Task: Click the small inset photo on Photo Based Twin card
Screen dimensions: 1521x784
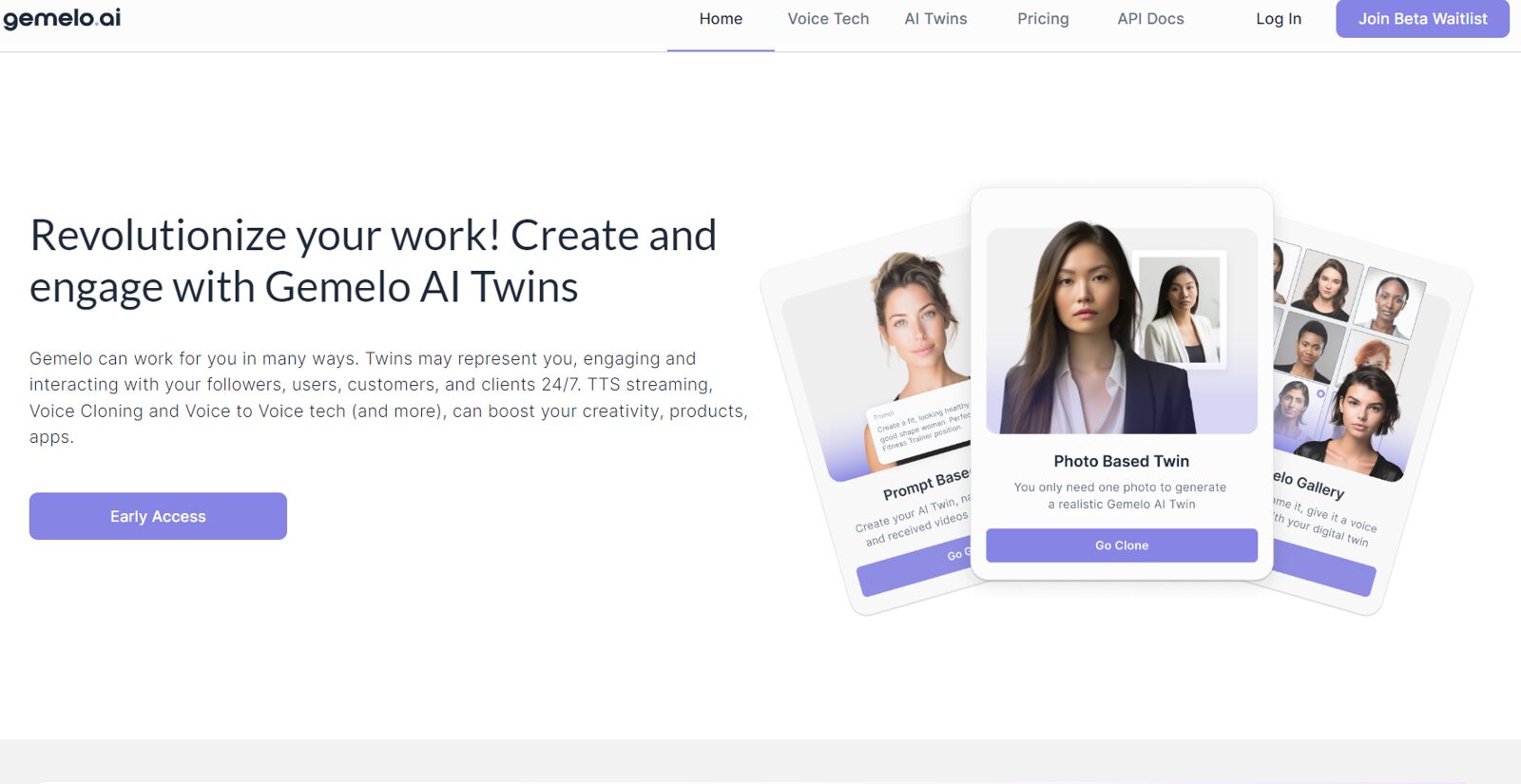Action: [x=1179, y=309]
